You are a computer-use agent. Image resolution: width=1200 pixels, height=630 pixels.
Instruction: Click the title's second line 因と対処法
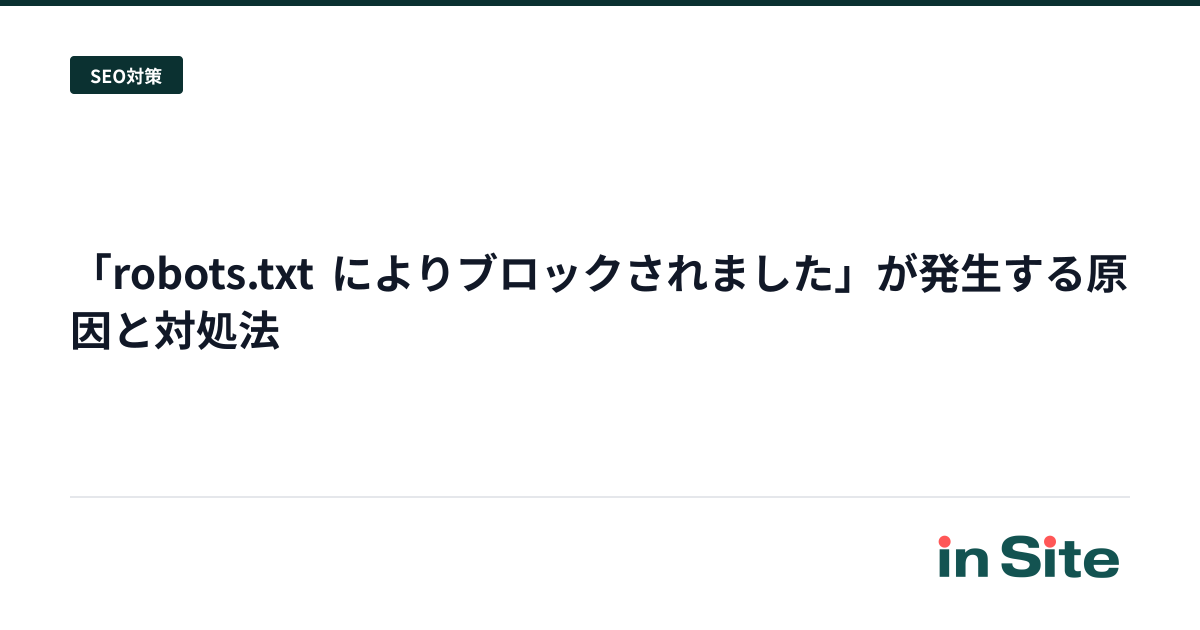click(x=174, y=332)
